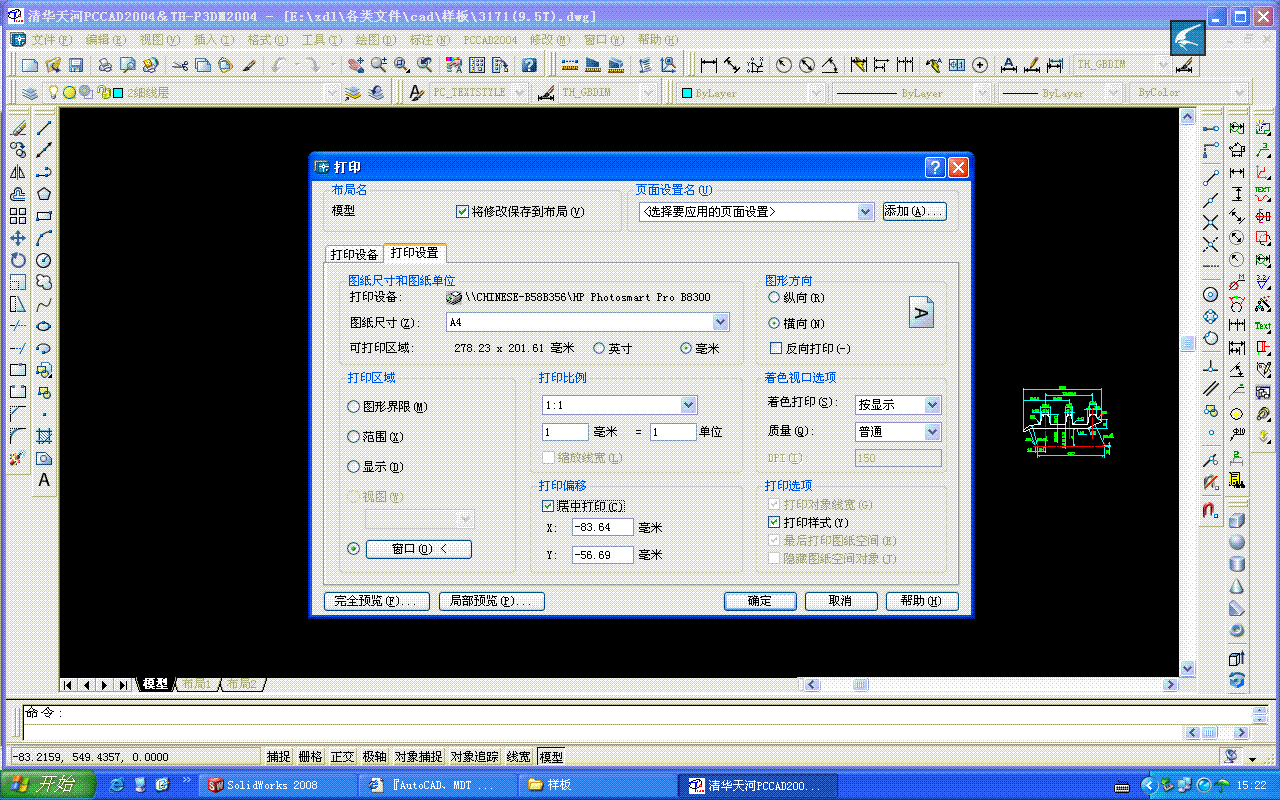Select the Rotate tool in the left toolbar

tap(18, 260)
